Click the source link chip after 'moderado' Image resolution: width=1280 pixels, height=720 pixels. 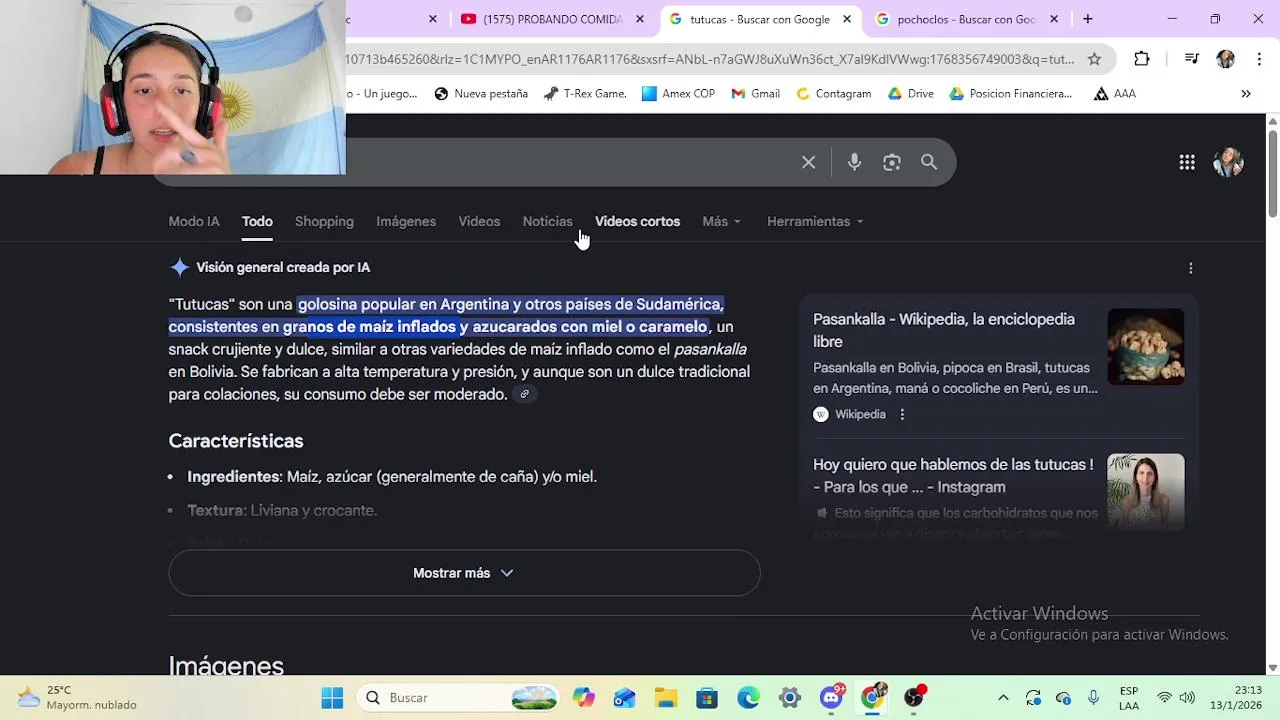click(524, 394)
